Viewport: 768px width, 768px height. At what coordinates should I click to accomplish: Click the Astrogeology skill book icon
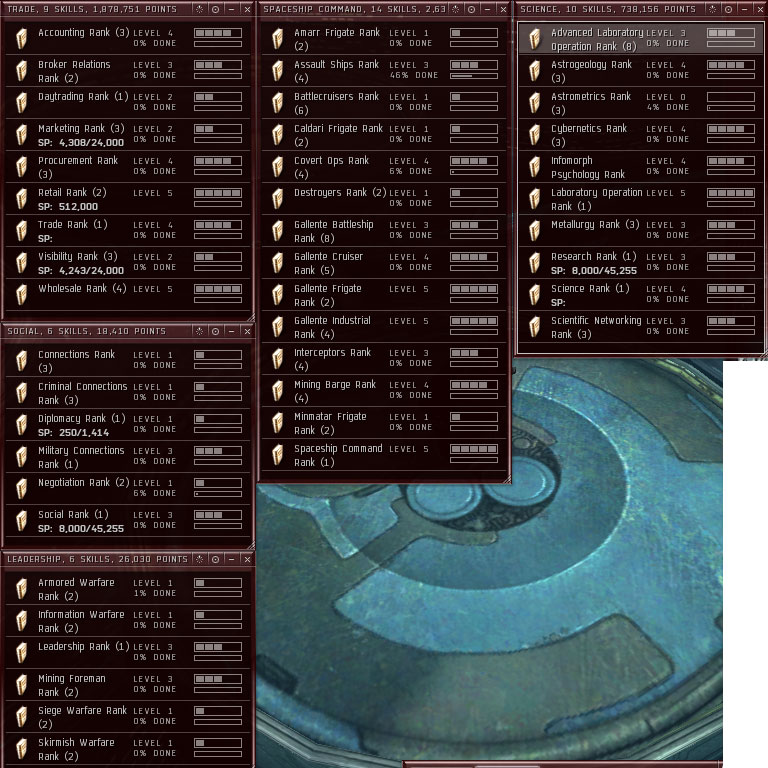534,71
